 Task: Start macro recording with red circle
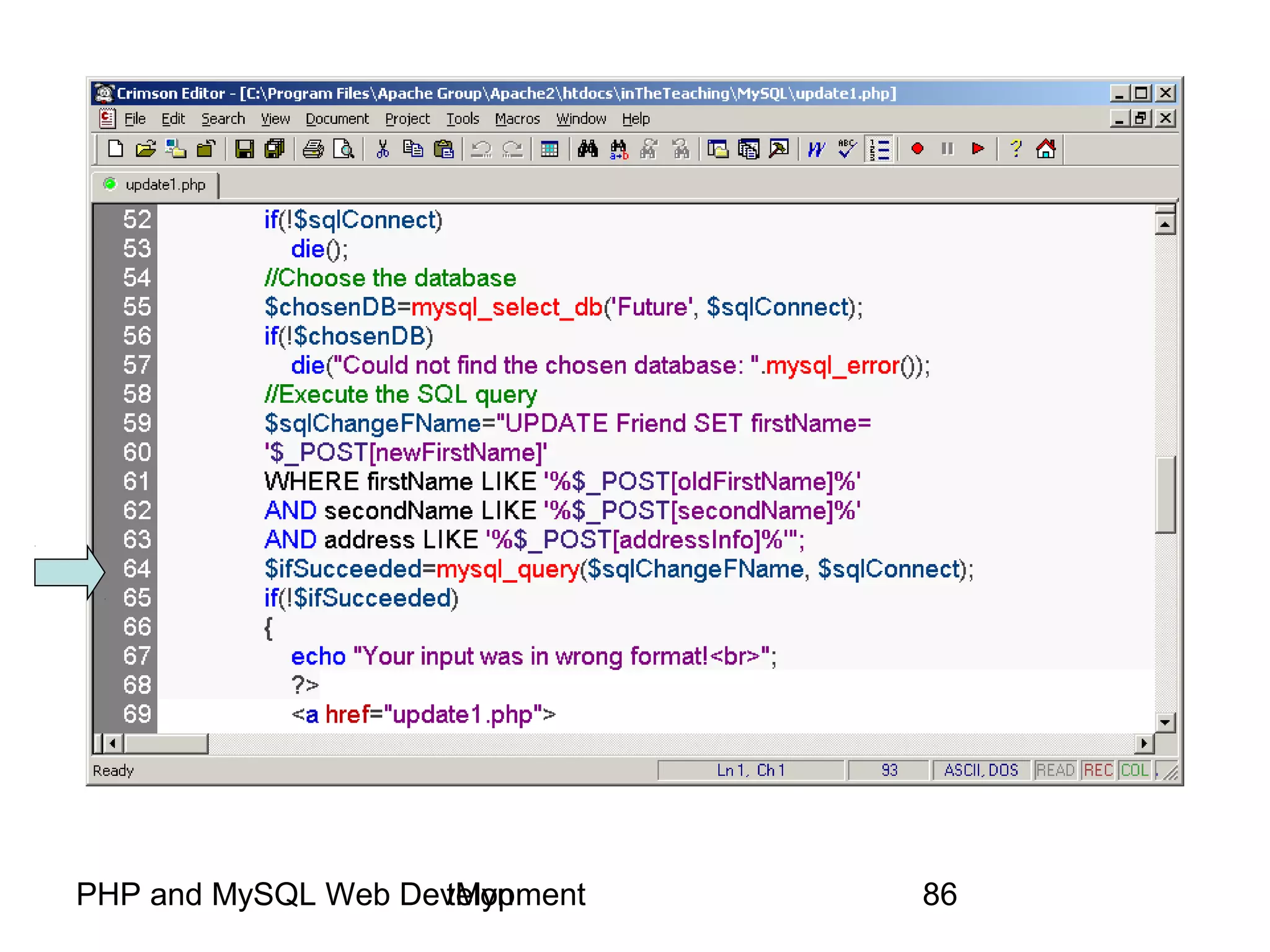tap(917, 149)
